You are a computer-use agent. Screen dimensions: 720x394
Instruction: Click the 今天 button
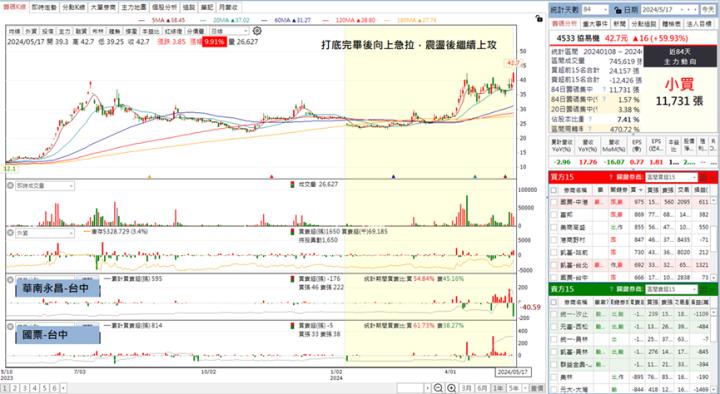[x=707, y=10]
